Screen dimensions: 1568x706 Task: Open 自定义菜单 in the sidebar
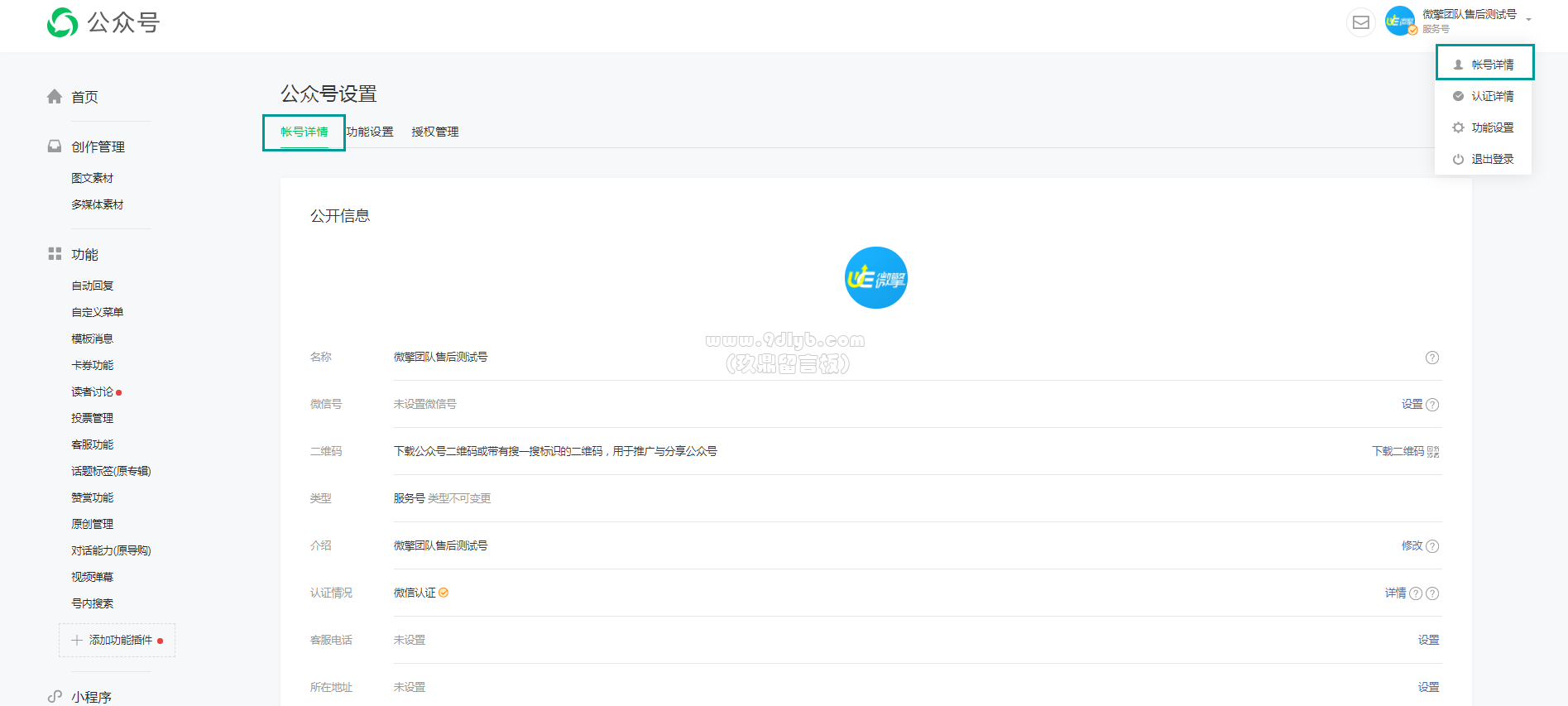pyautogui.click(x=97, y=312)
